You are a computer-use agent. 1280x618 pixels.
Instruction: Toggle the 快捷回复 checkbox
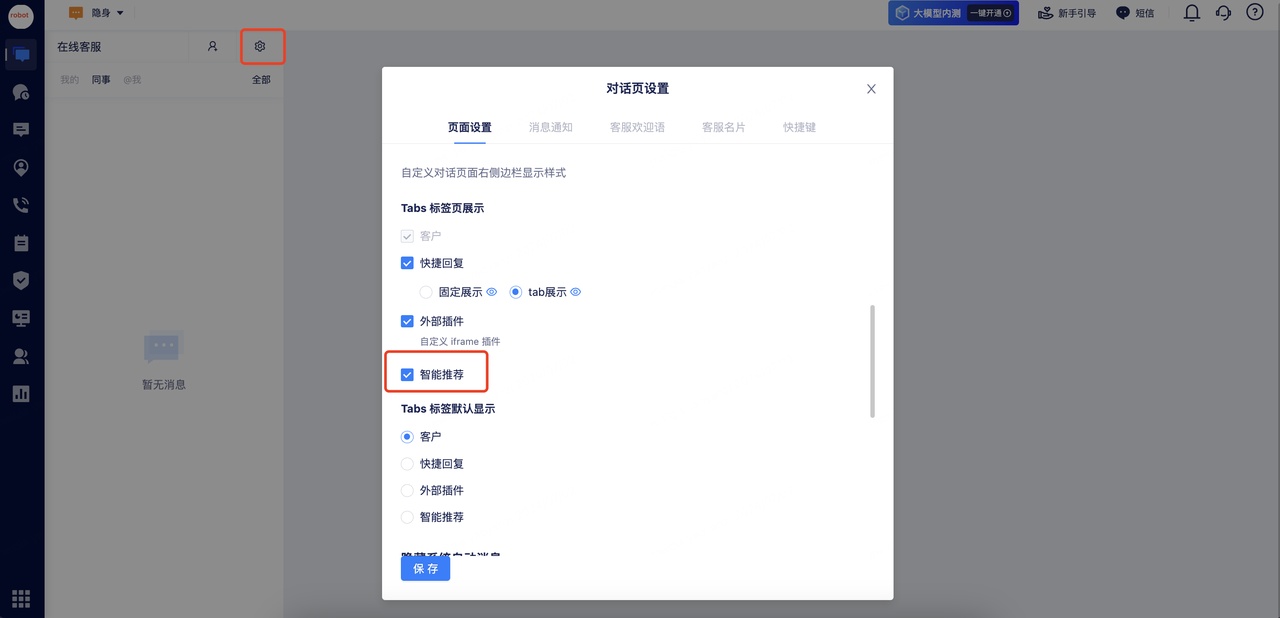407,263
